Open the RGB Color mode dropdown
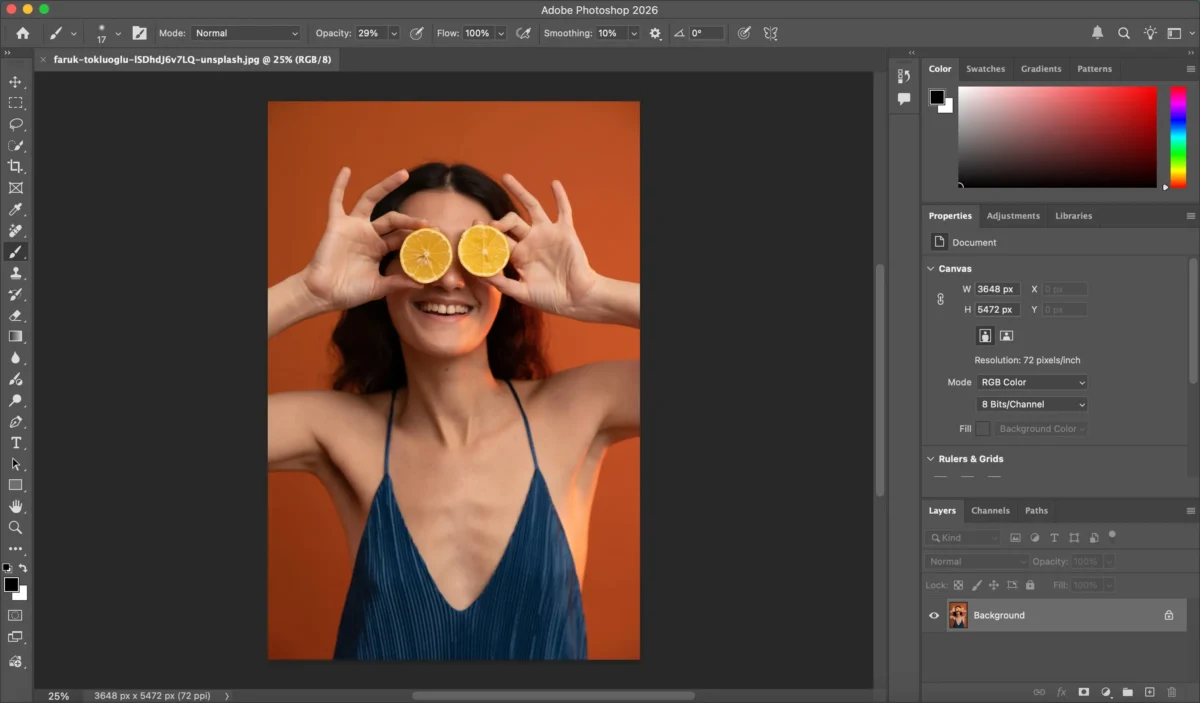The width and height of the screenshot is (1200, 703). tap(1032, 382)
